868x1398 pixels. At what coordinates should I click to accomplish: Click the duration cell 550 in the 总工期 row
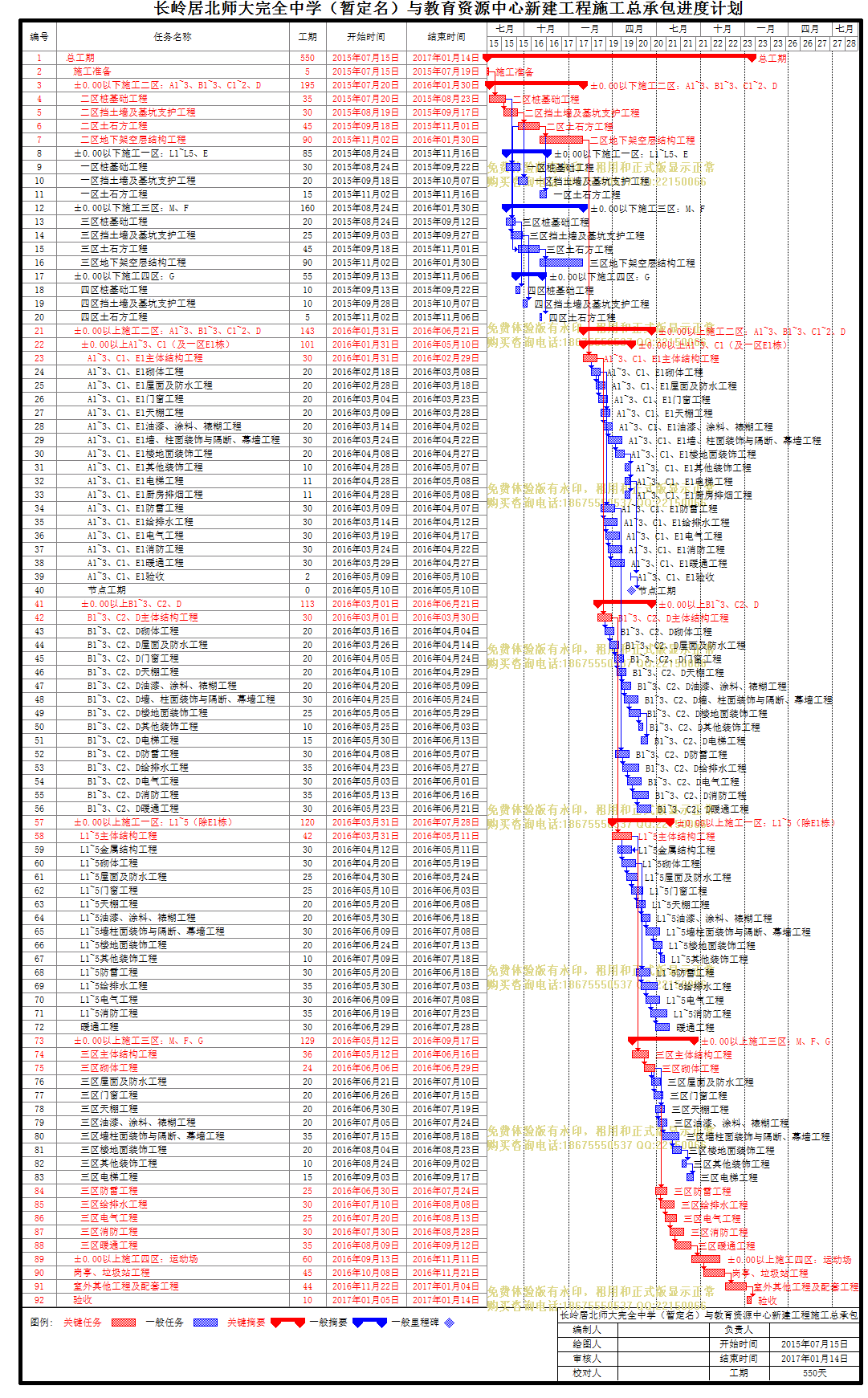coord(308,58)
